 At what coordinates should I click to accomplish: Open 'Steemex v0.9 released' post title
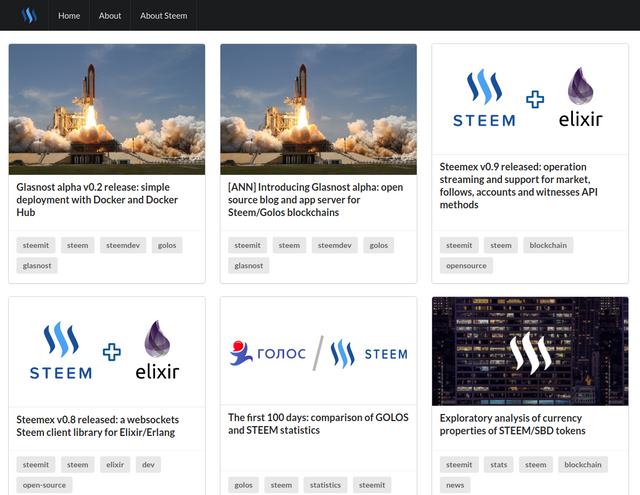tap(518, 186)
